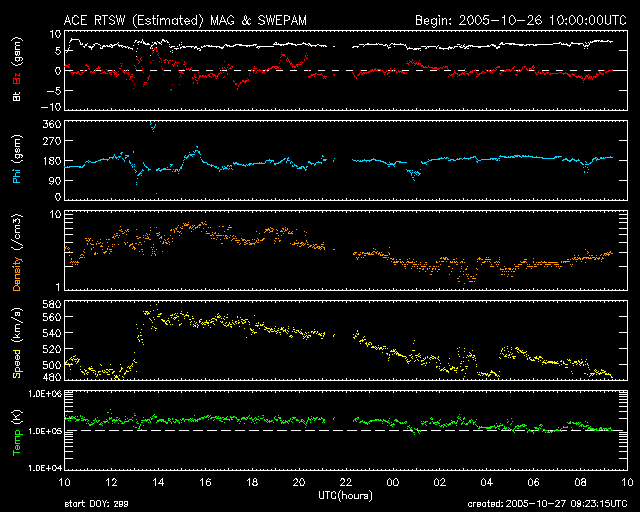Screen dimensions: 640x512
Task: Click the '180' tick on the Phi axis
Action: point(52,161)
